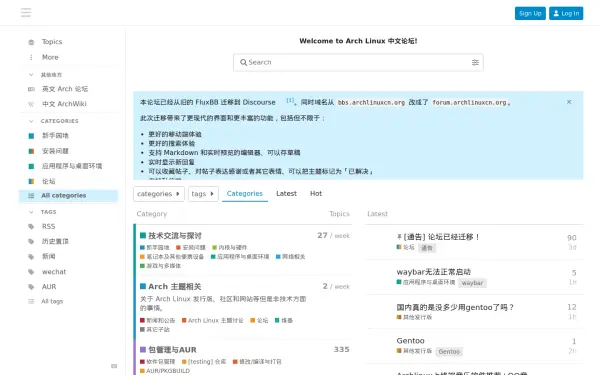The image size is (600, 375).
Task: Open the Sign Up page
Action: (530, 13)
